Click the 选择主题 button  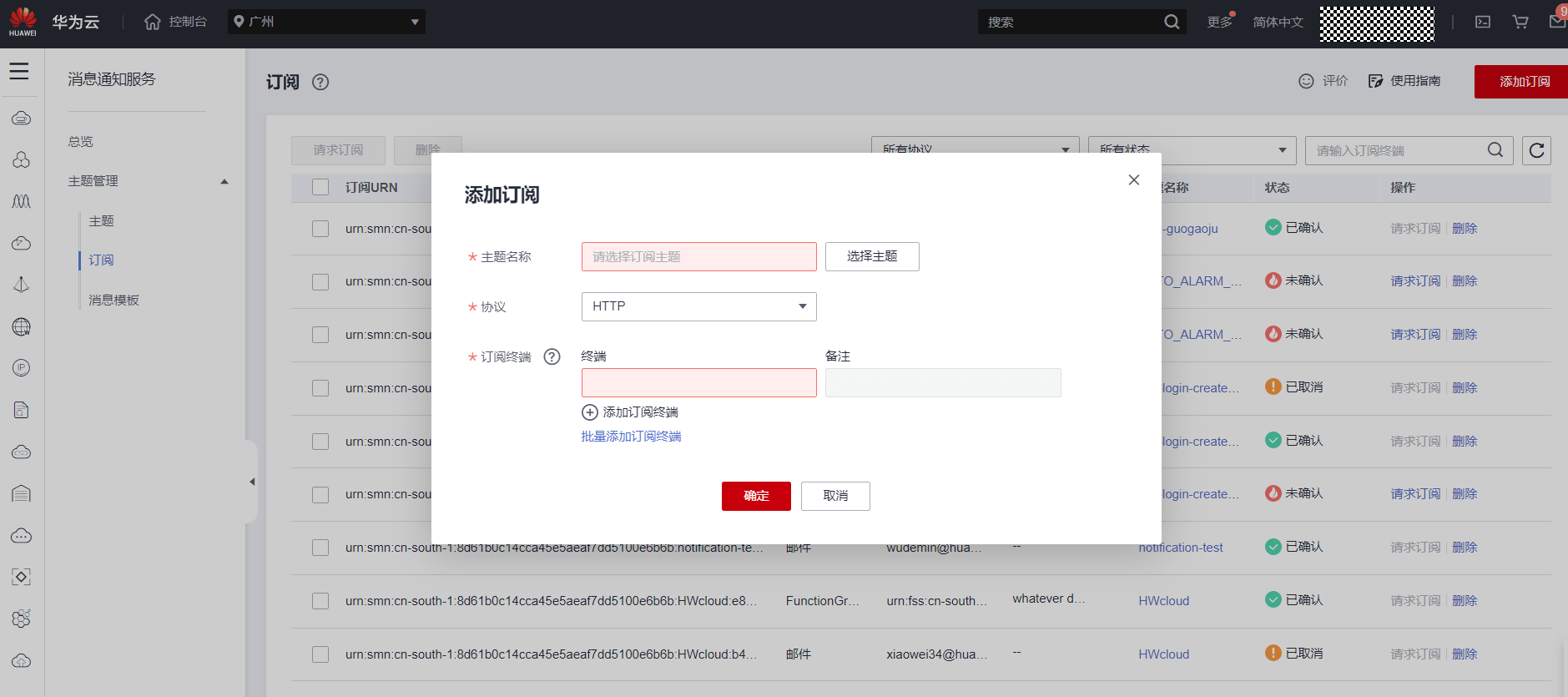click(872, 256)
